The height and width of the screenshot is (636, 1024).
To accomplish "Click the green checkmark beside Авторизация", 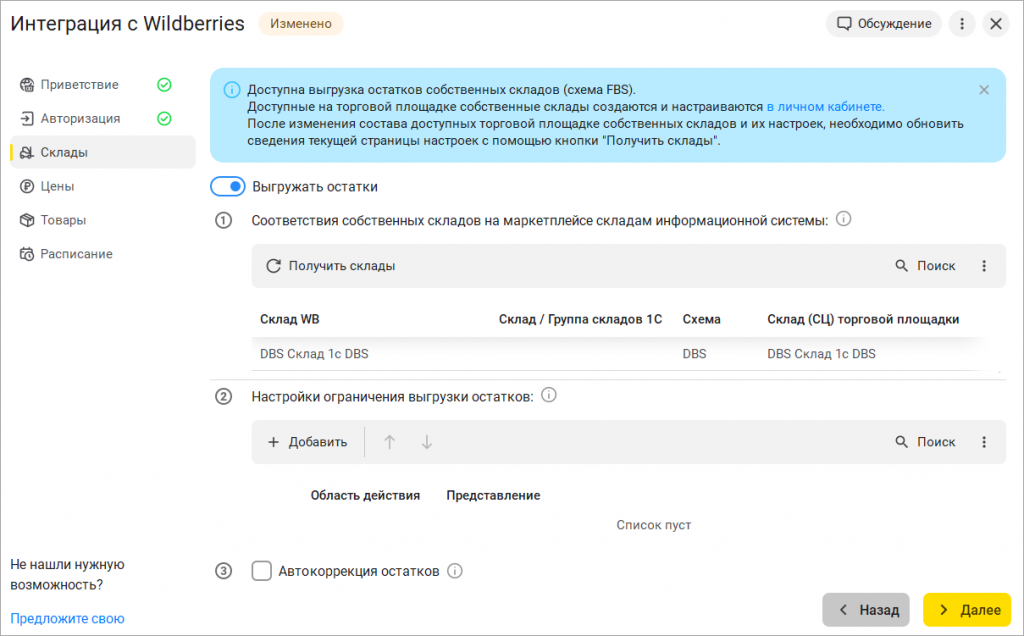I will click(165, 119).
